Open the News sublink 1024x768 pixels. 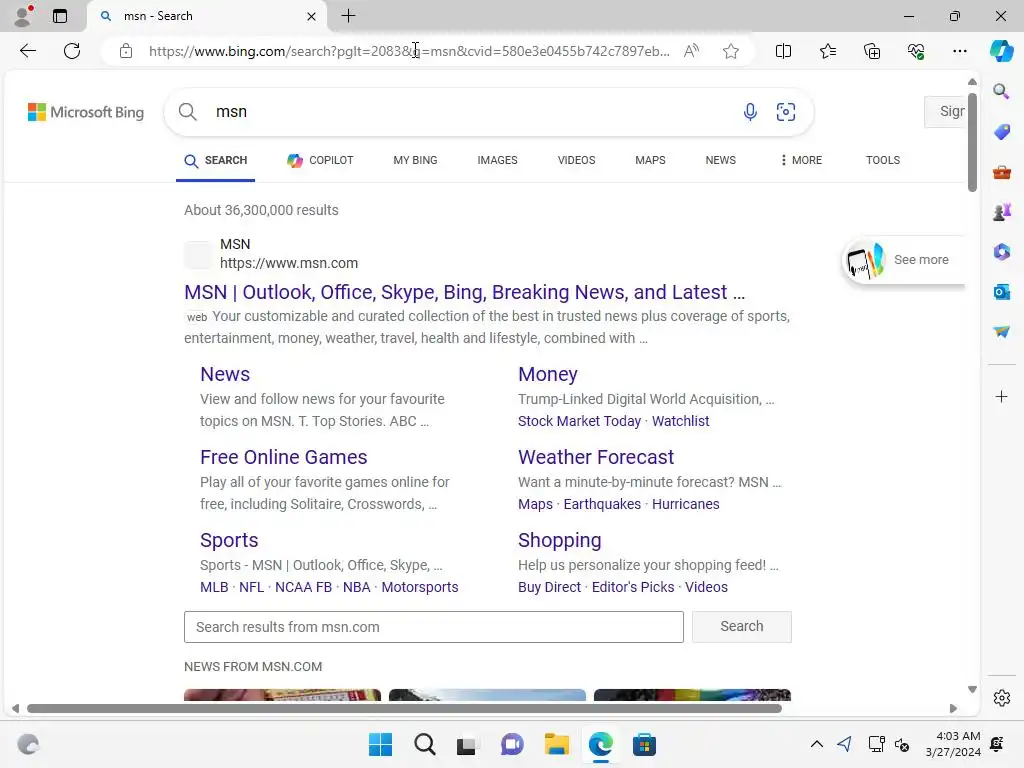click(225, 374)
